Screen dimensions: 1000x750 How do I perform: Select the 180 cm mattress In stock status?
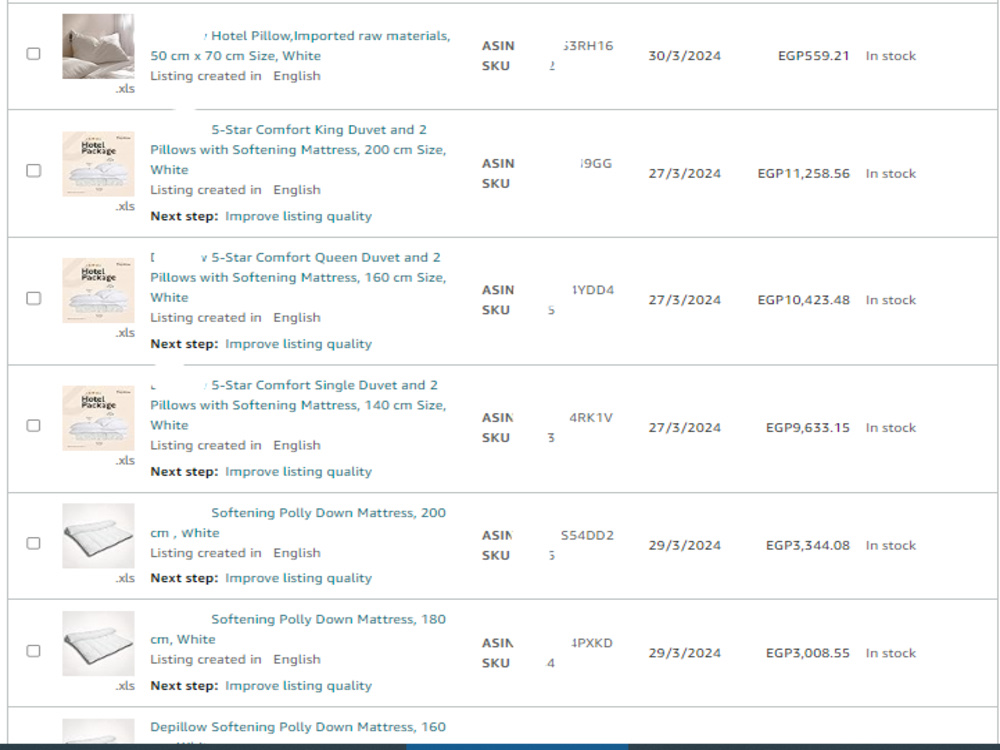(x=891, y=653)
